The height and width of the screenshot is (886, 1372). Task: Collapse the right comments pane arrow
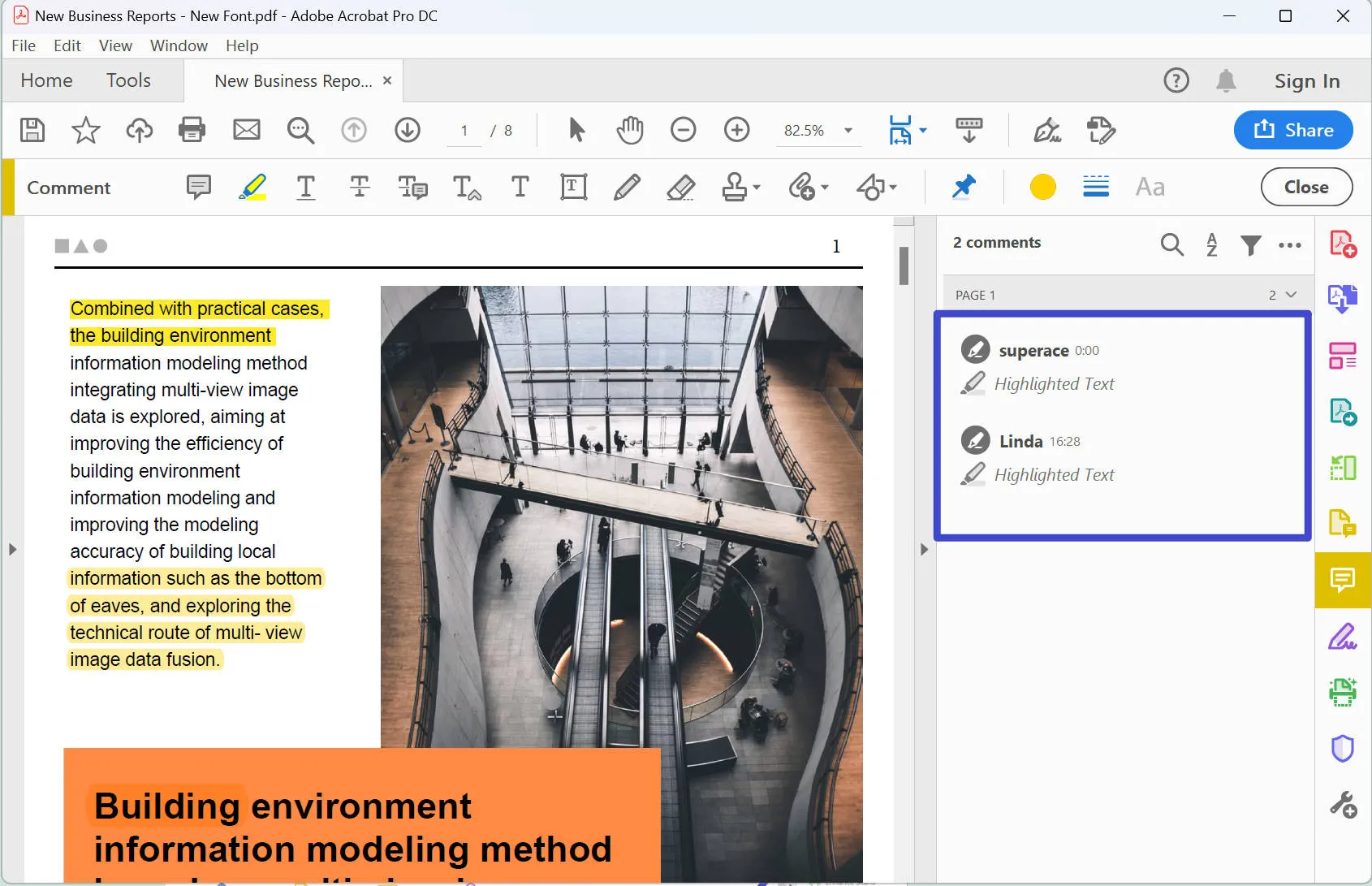[924, 550]
